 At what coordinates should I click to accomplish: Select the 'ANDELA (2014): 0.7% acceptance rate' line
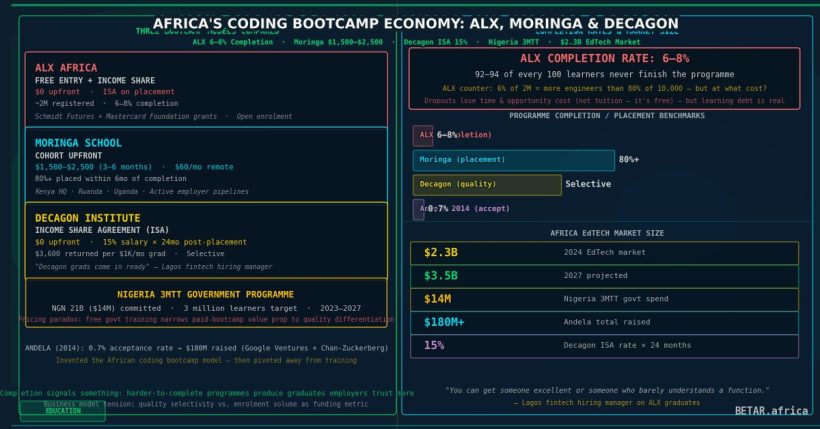pyautogui.click(x=207, y=348)
